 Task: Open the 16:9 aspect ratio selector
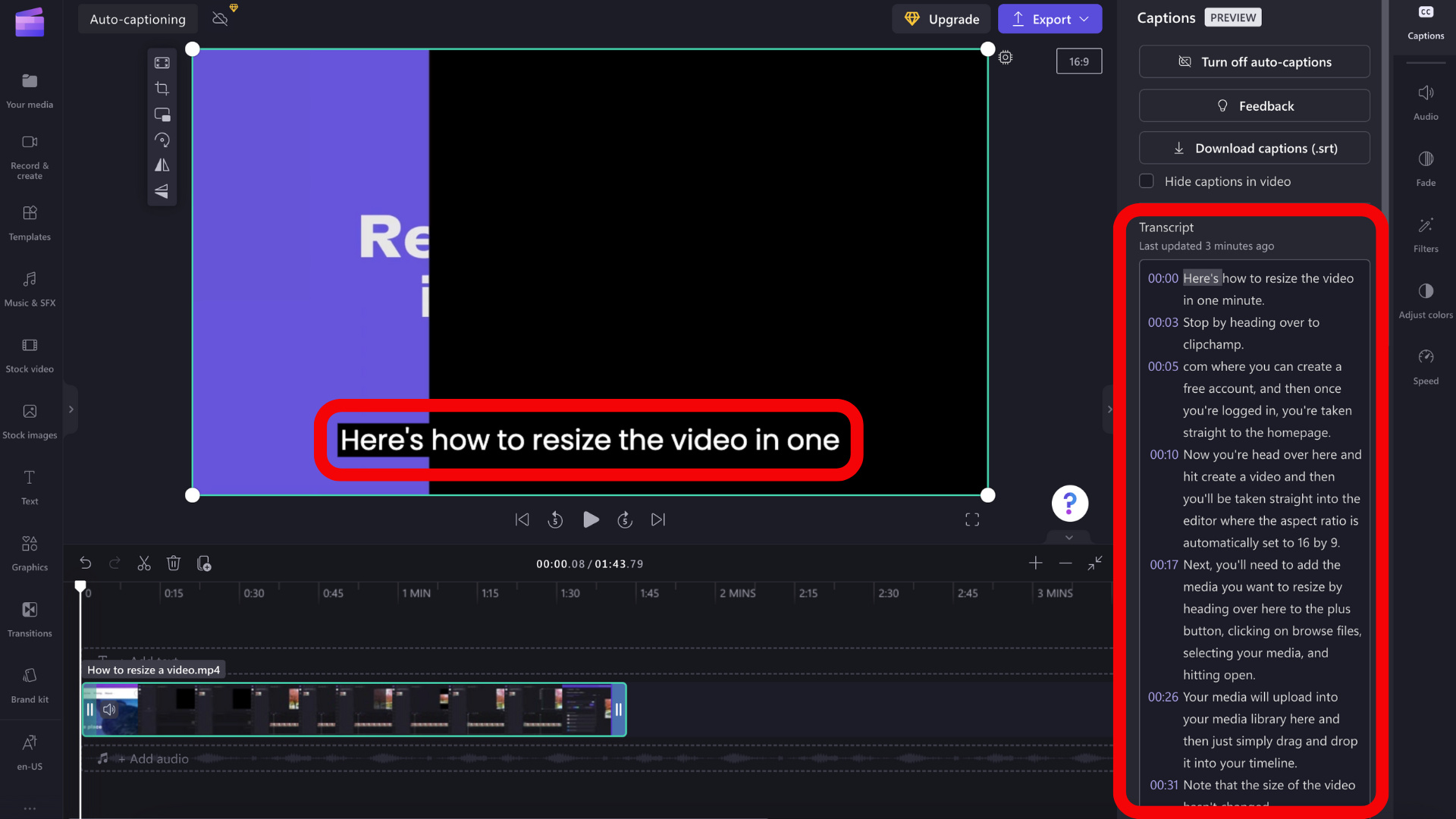pos(1078,61)
